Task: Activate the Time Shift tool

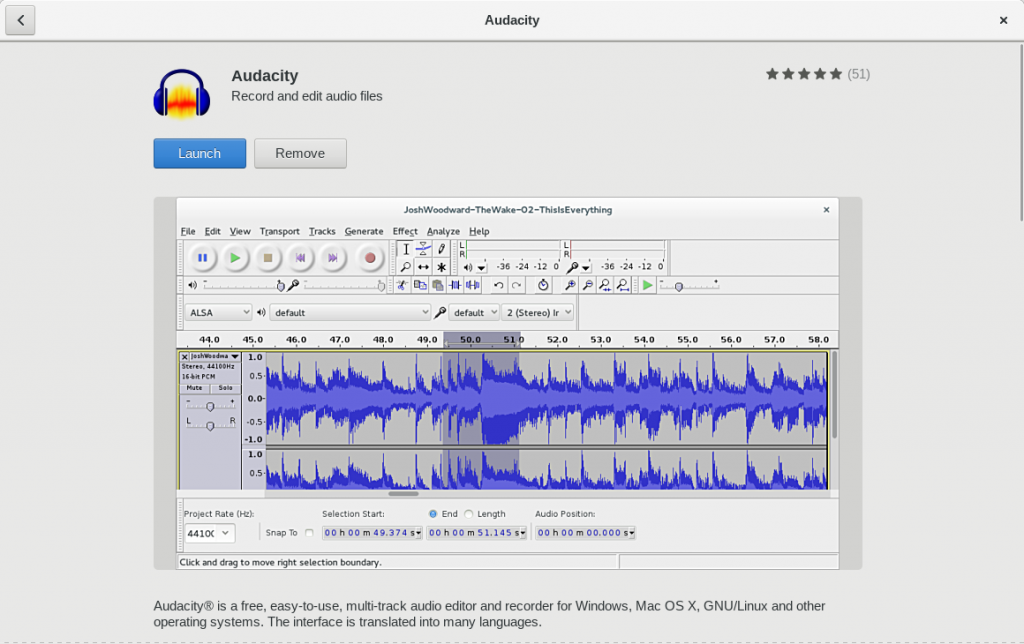Action: [x=424, y=267]
